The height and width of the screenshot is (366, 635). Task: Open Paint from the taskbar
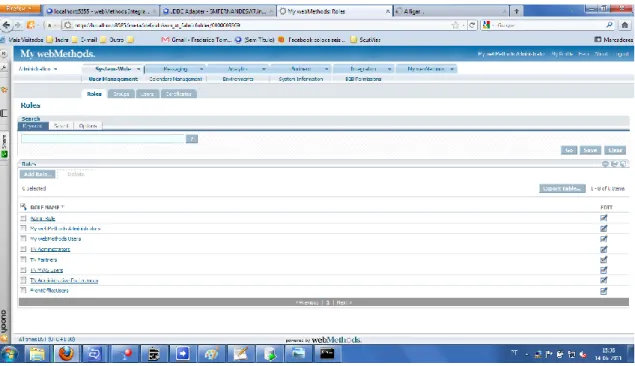[211, 354]
